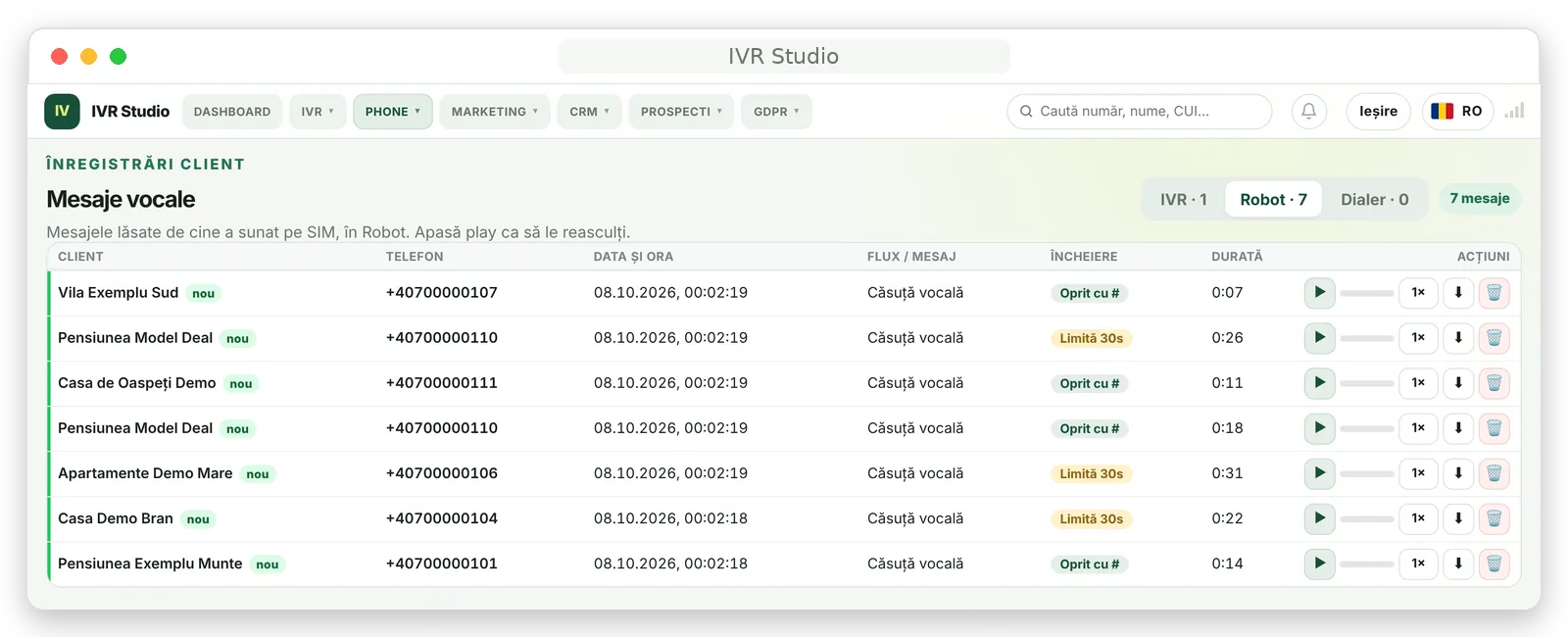Image resolution: width=1568 pixels, height=637 pixels.
Task: Switch to the IVR · 1 tab
Action: pos(1184,200)
